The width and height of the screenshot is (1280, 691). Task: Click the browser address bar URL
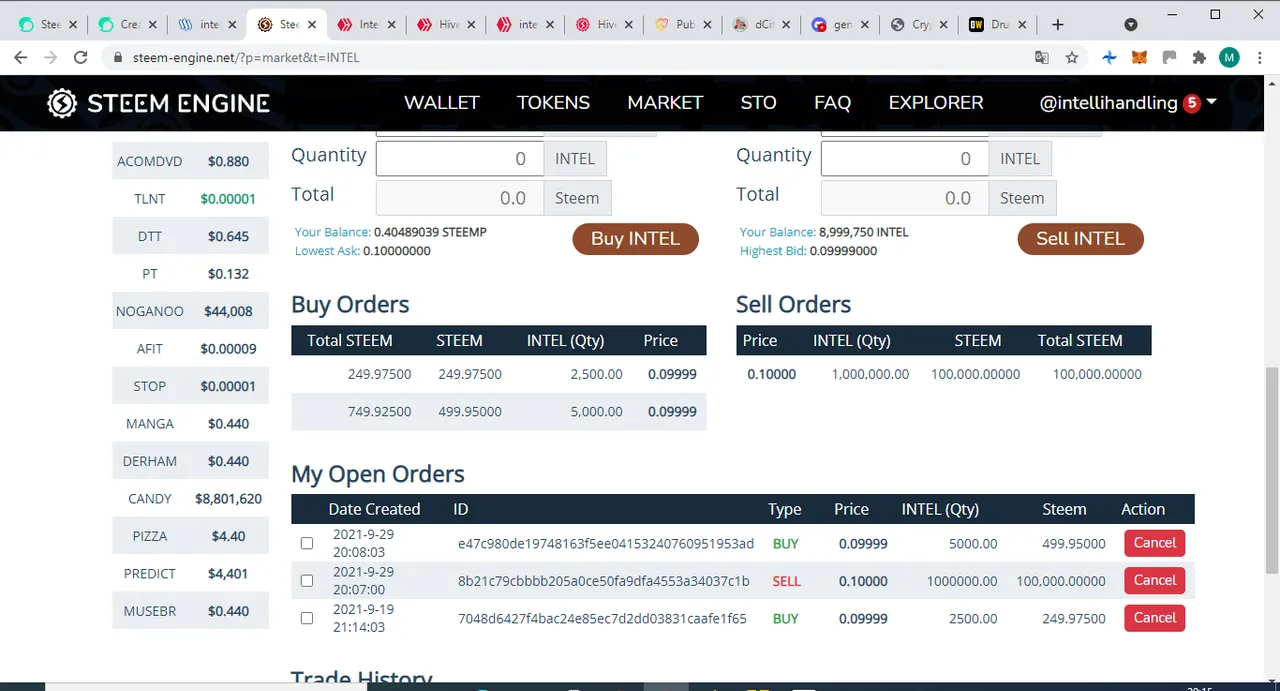[x=246, y=58]
